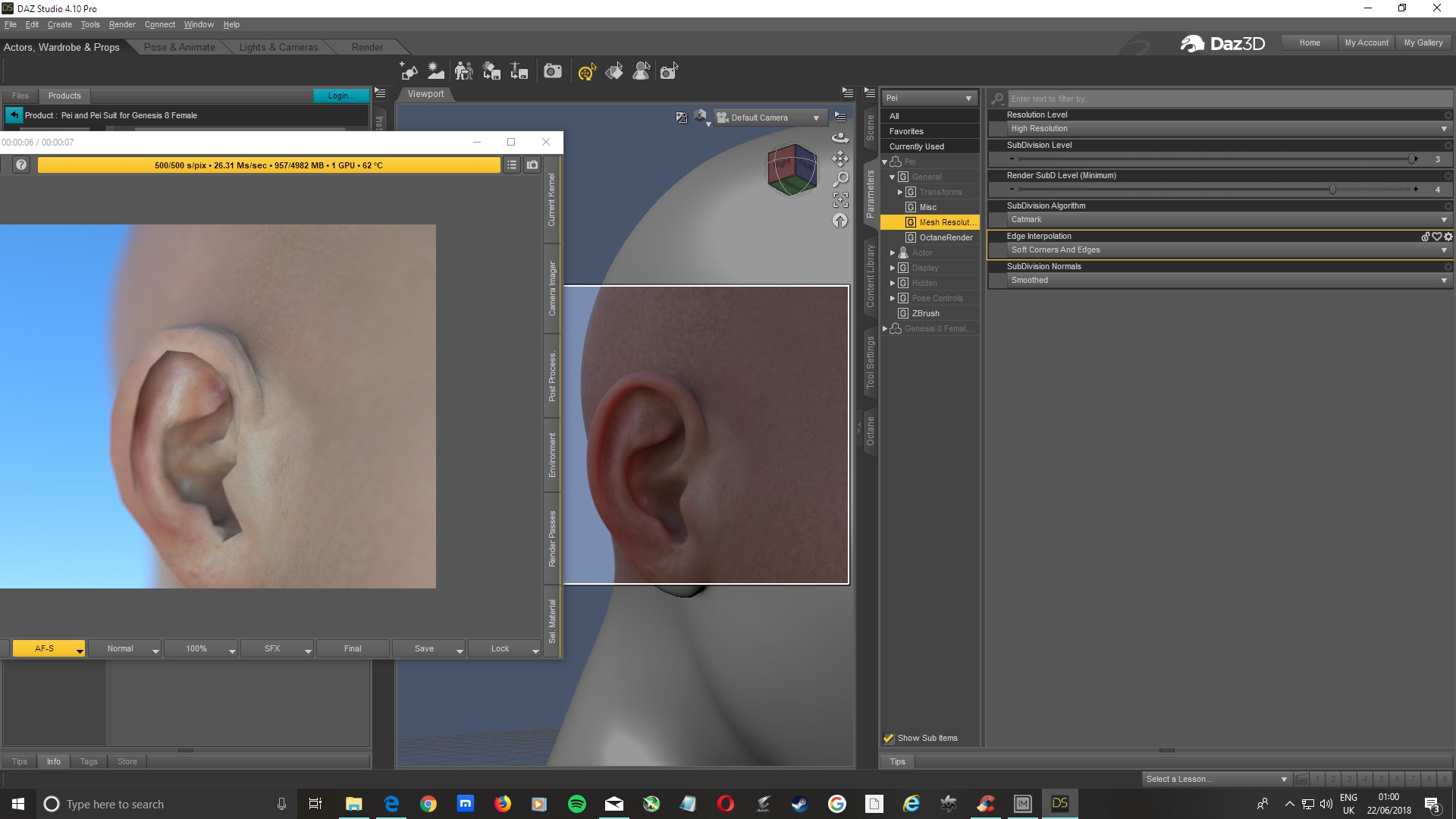Click the viewport pan arrows icon
Image resolution: width=1456 pixels, height=819 pixels.
840,159
